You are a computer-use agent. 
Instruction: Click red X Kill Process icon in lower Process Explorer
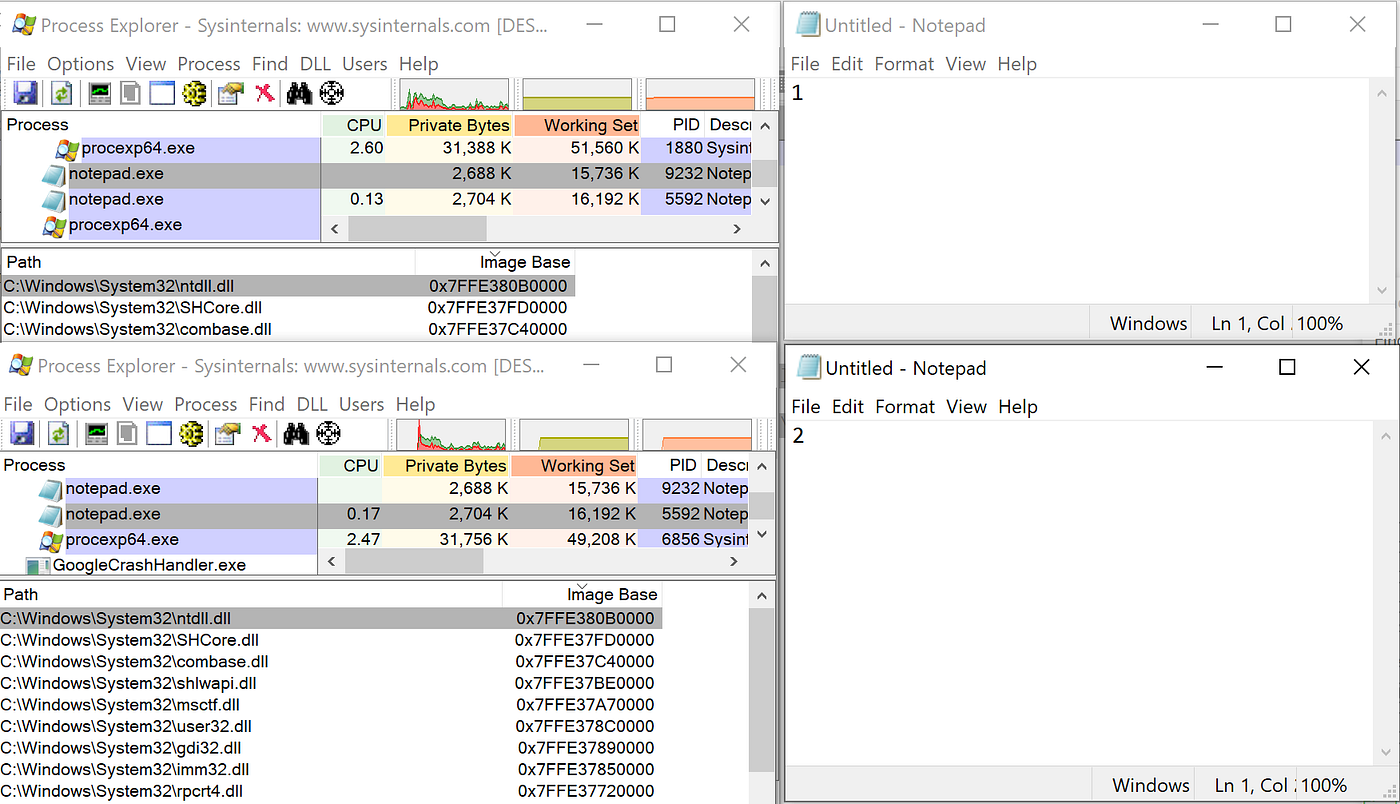261,433
